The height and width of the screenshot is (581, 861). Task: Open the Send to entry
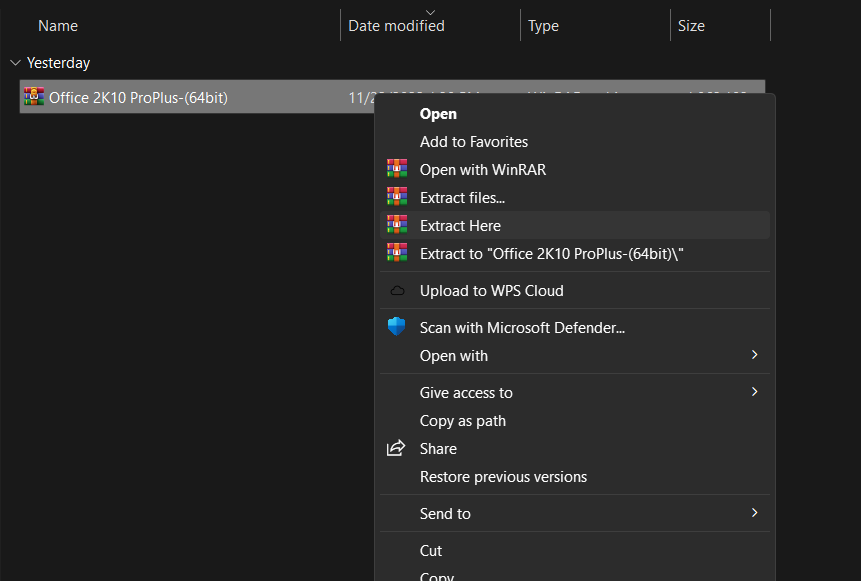pos(575,513)
